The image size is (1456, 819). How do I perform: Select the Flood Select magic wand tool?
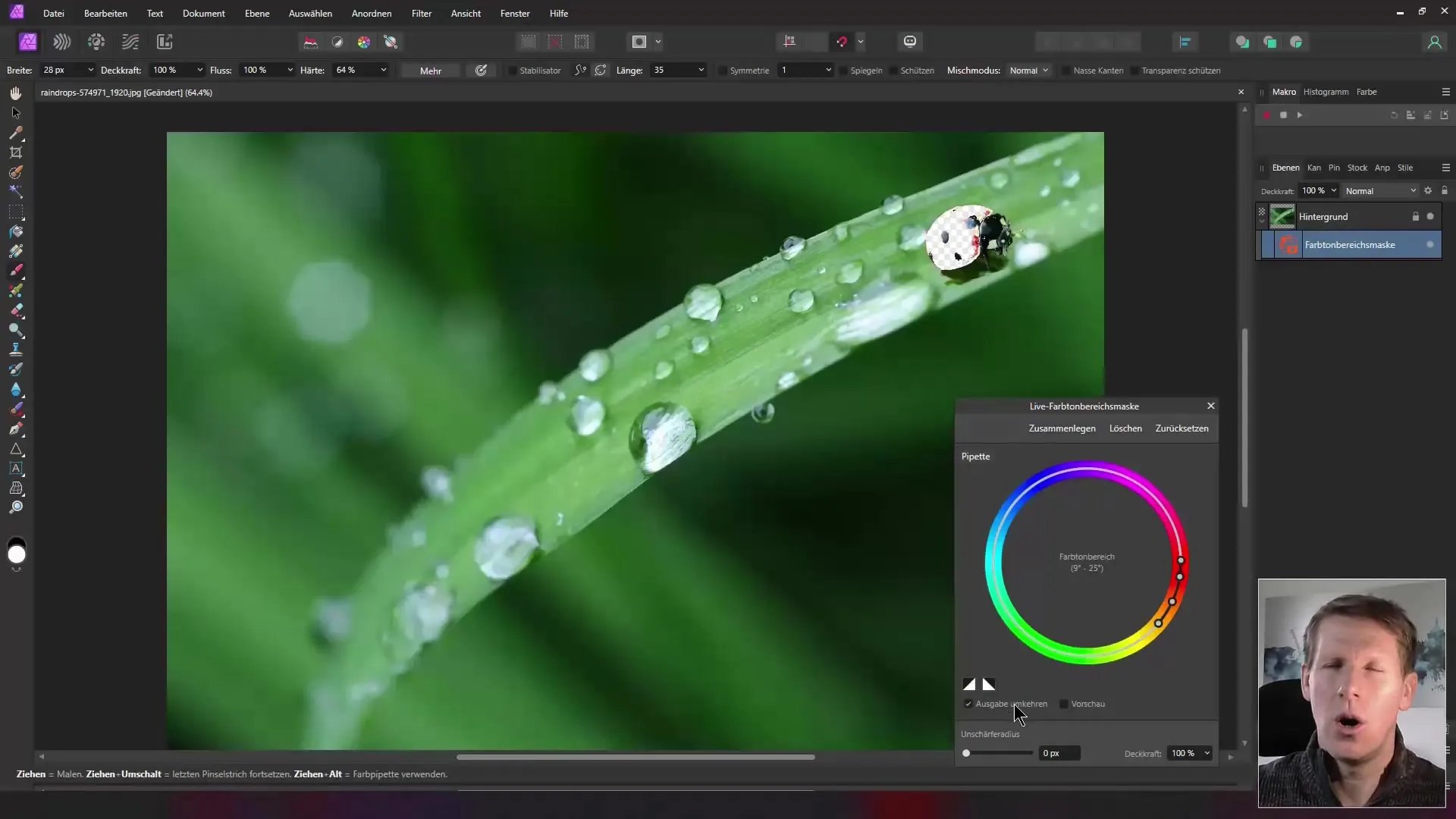tap(16, 192)
